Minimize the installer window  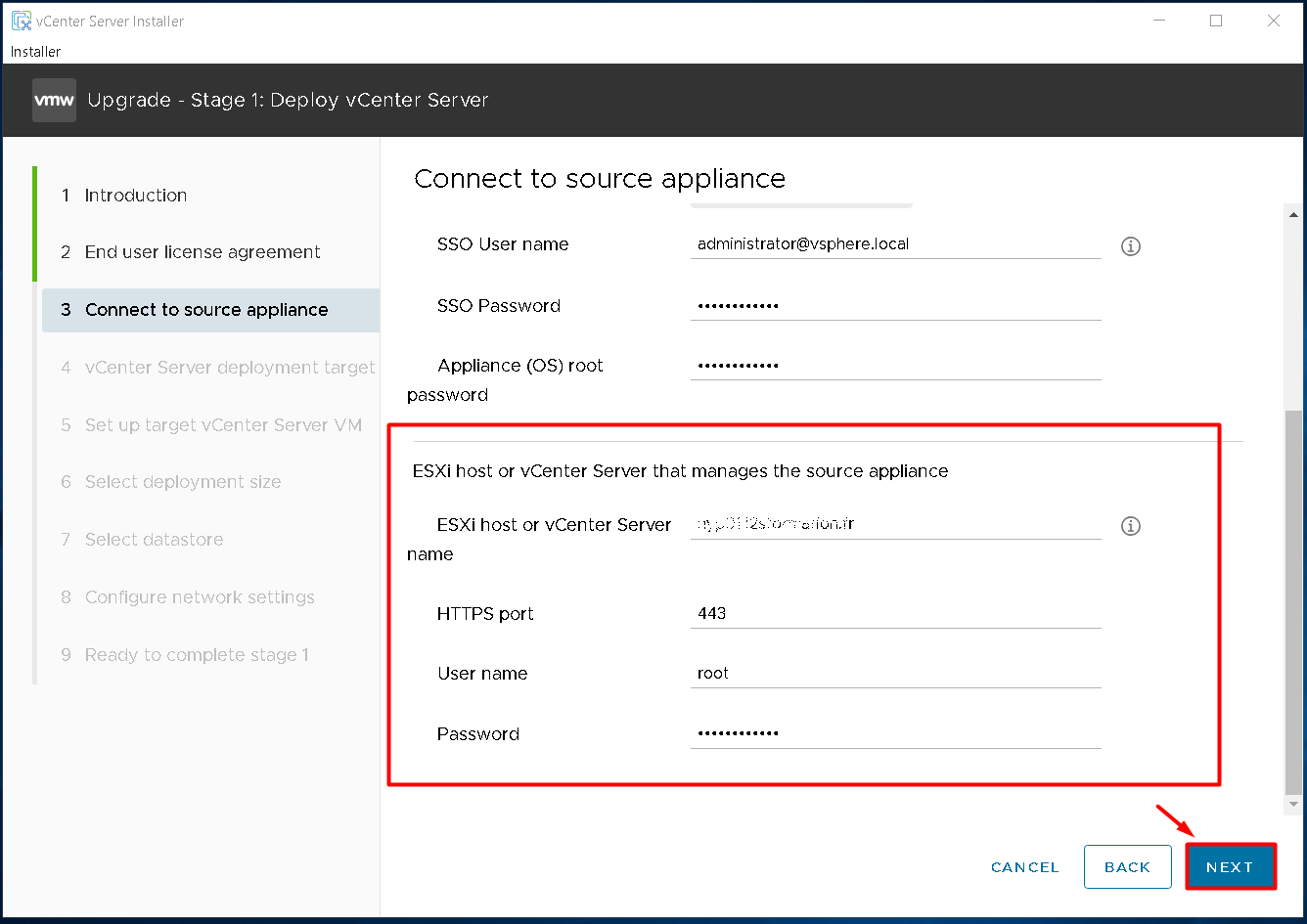pyautogui.click(x=1158, y=21)
